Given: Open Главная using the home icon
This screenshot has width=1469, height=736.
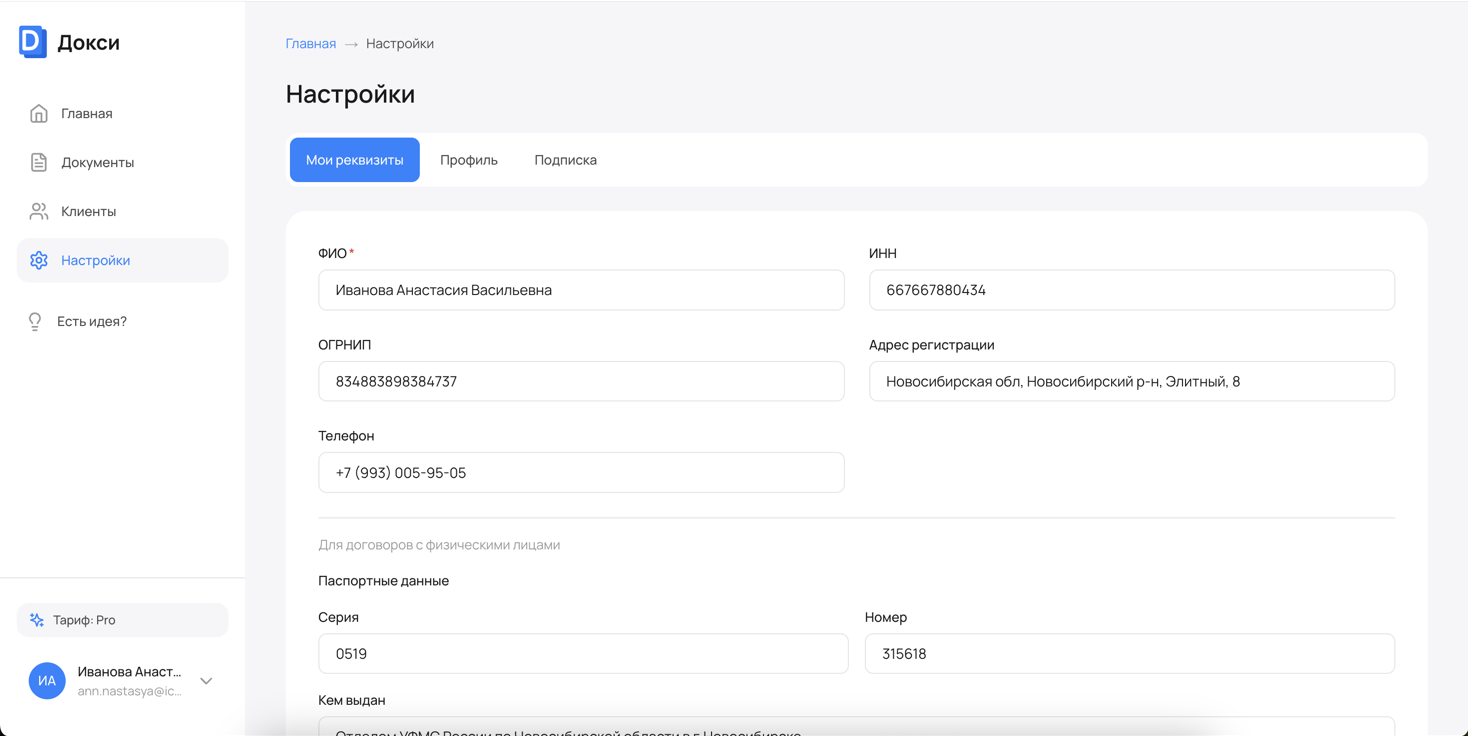Looking at the screenshot, I should [38, 112].
